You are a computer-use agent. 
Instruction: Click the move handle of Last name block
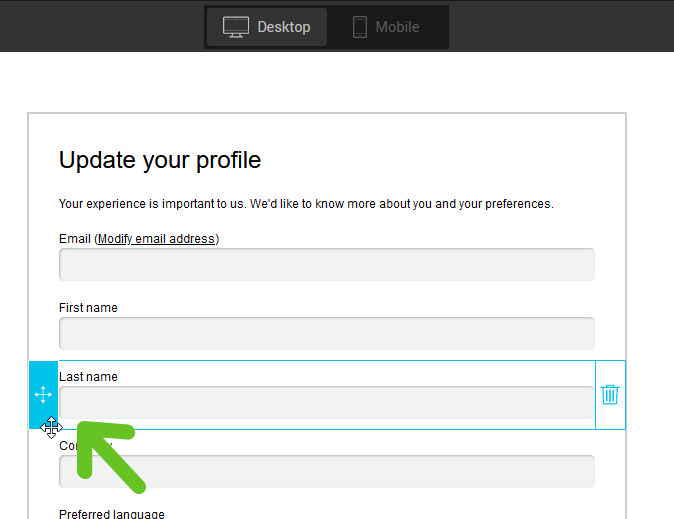(43, 395)
